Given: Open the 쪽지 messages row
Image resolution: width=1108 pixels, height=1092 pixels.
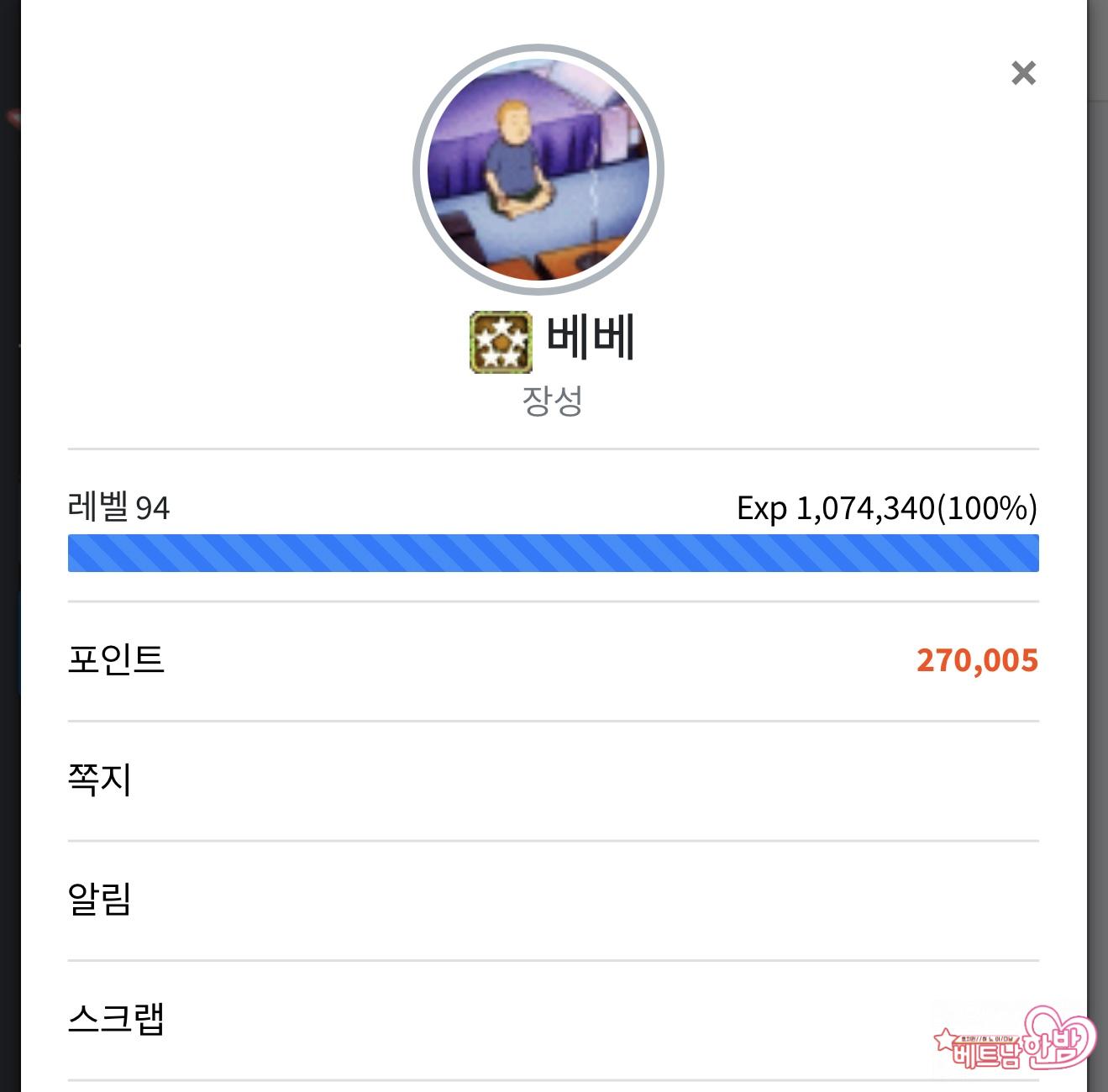Looking at the screenshot, I should coord(554,780).
